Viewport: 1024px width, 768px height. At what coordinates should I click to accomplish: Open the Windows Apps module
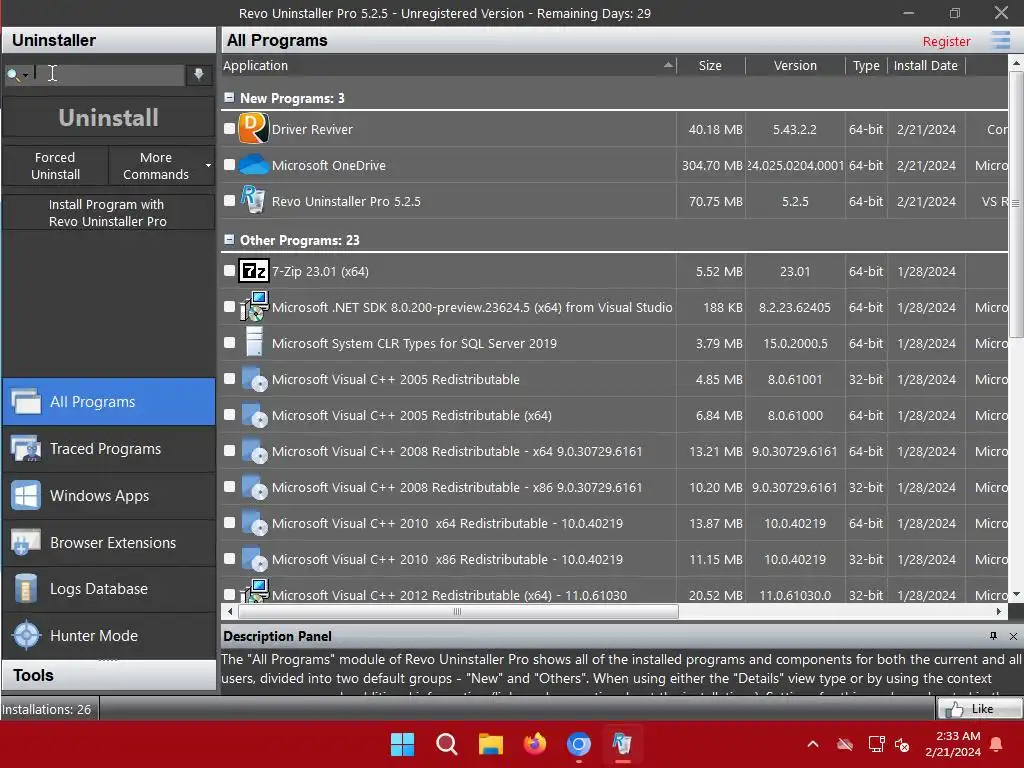[x=108, y=496]
